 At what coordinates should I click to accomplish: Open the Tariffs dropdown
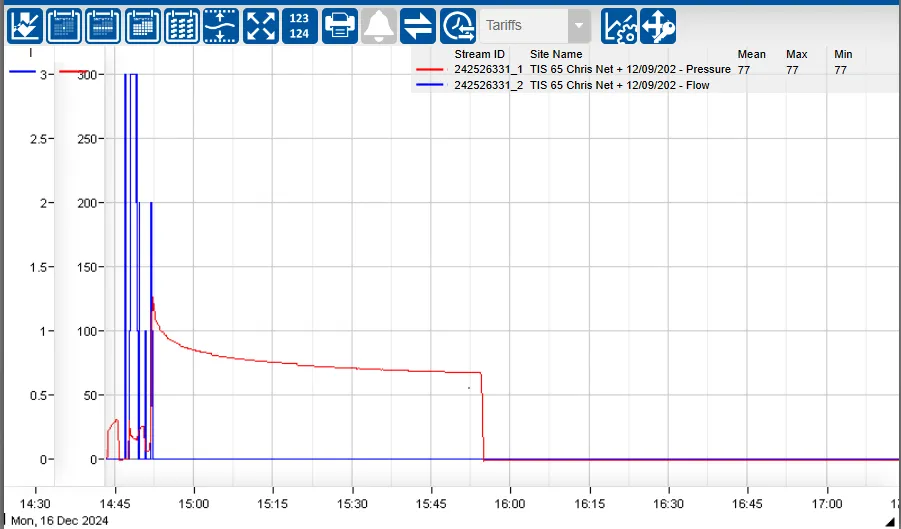click(535, 26)
